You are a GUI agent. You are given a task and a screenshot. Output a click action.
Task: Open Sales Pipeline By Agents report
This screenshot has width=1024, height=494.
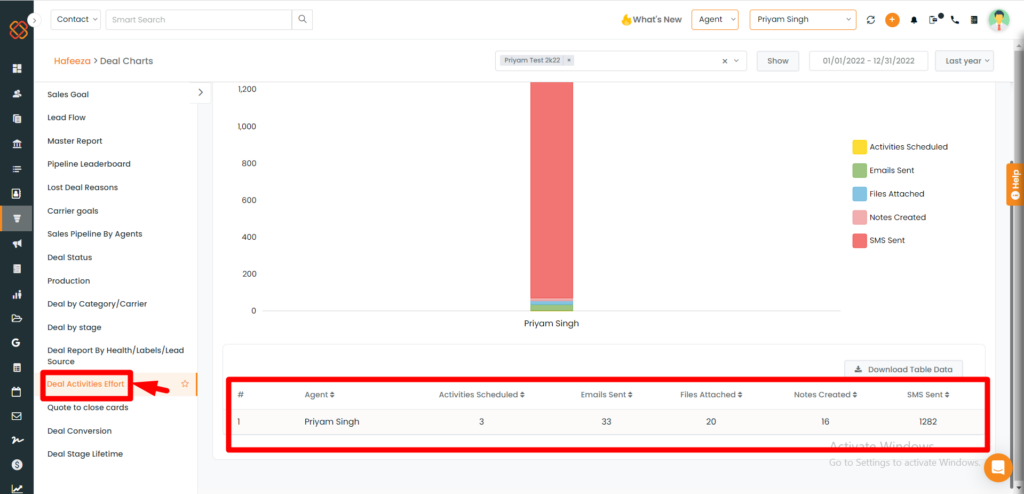[x=95, y=234]
